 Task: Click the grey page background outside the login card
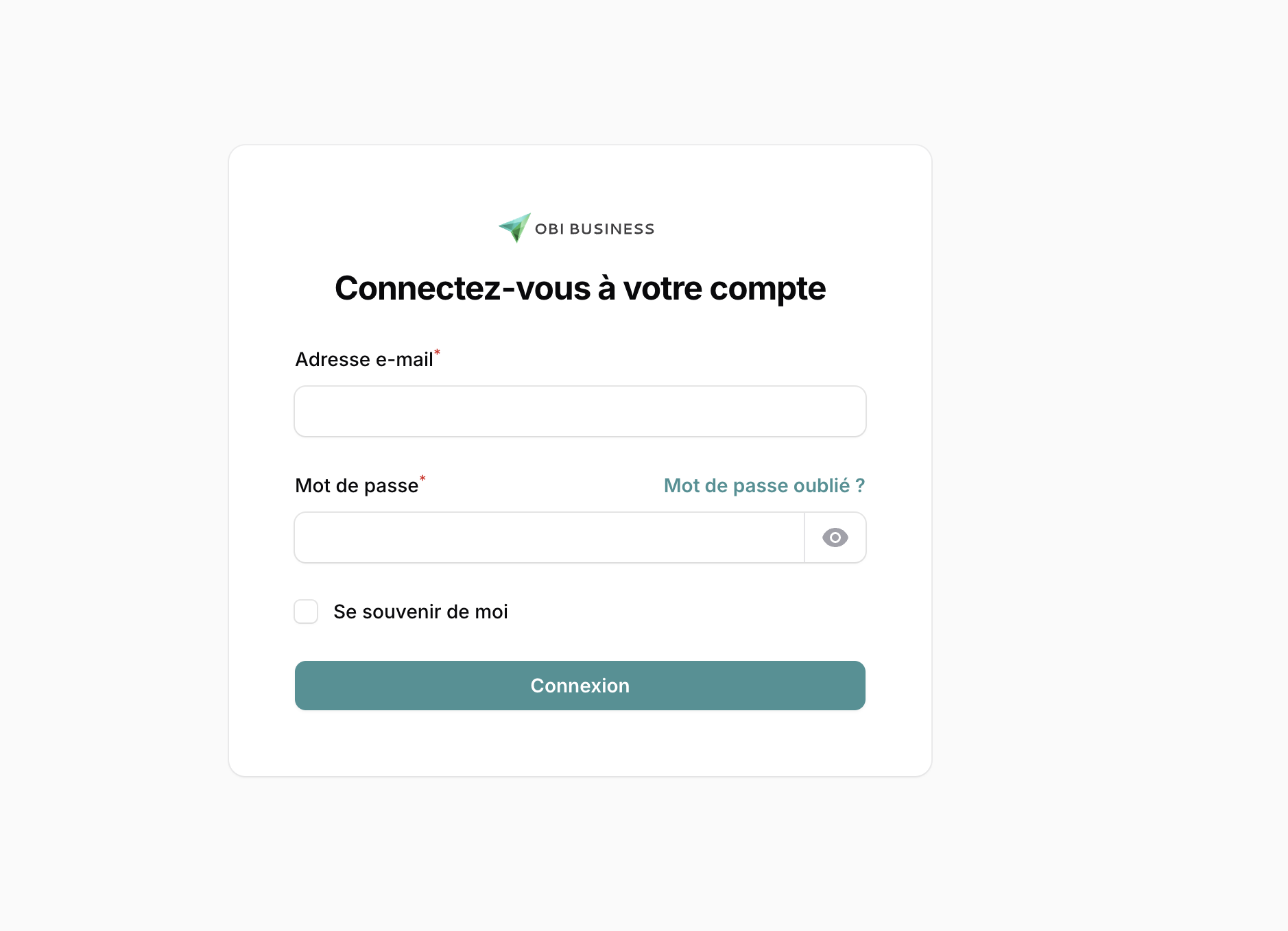[1111, 466]
